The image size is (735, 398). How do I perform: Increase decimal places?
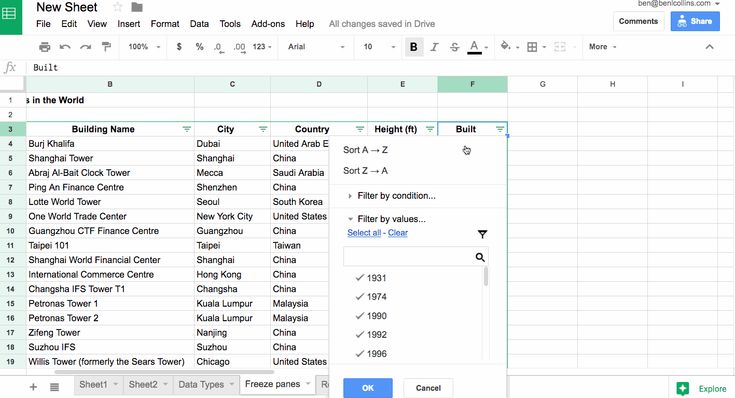tap(239, 47)
